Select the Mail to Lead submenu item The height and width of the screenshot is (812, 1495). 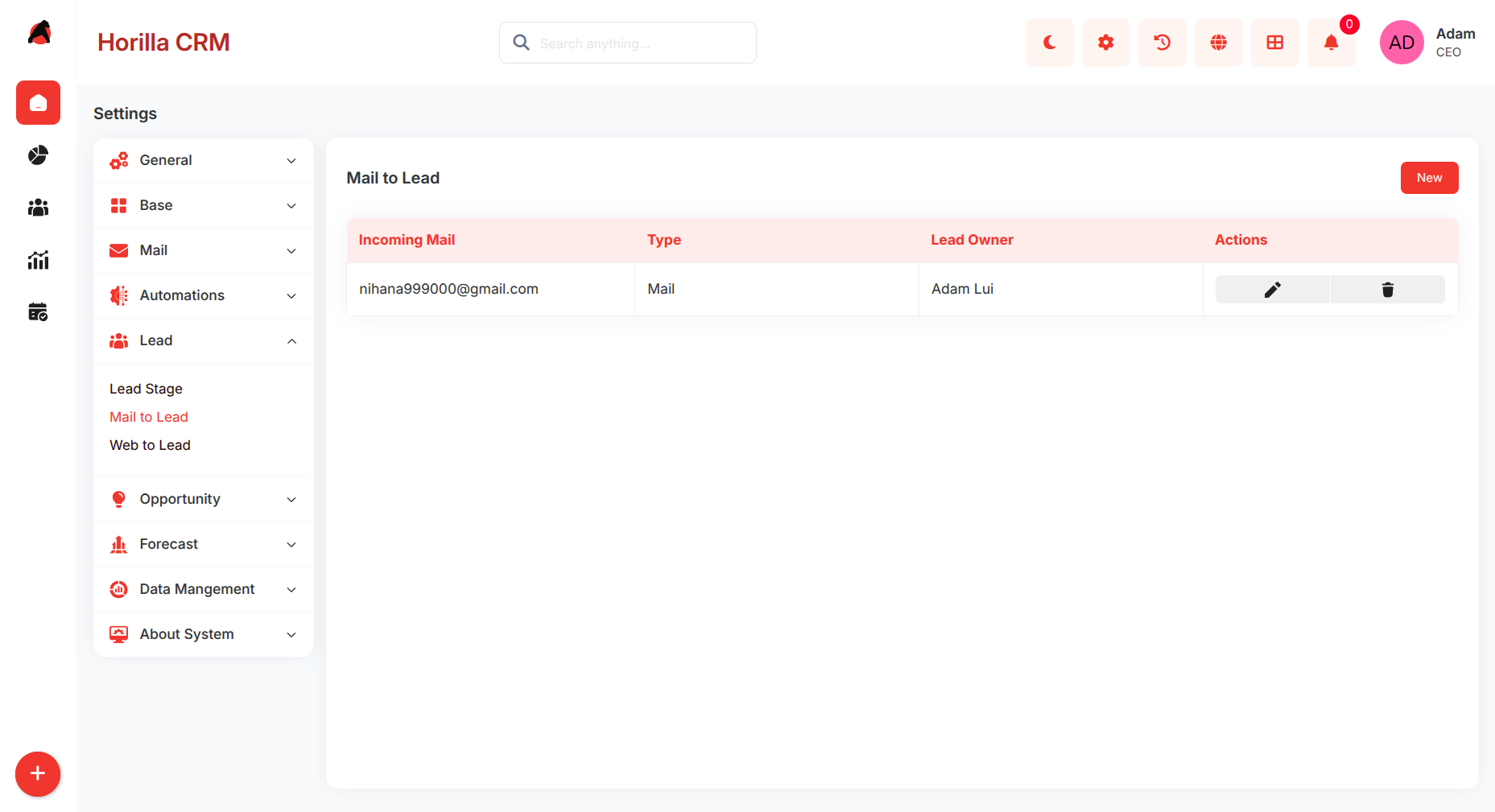point(149,417)
